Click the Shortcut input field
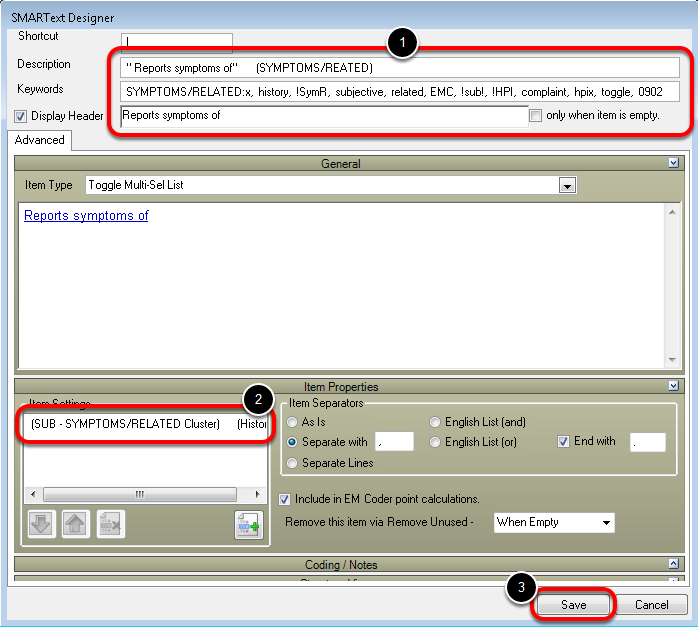The image size is (698, 627). [x=176, y=42]
